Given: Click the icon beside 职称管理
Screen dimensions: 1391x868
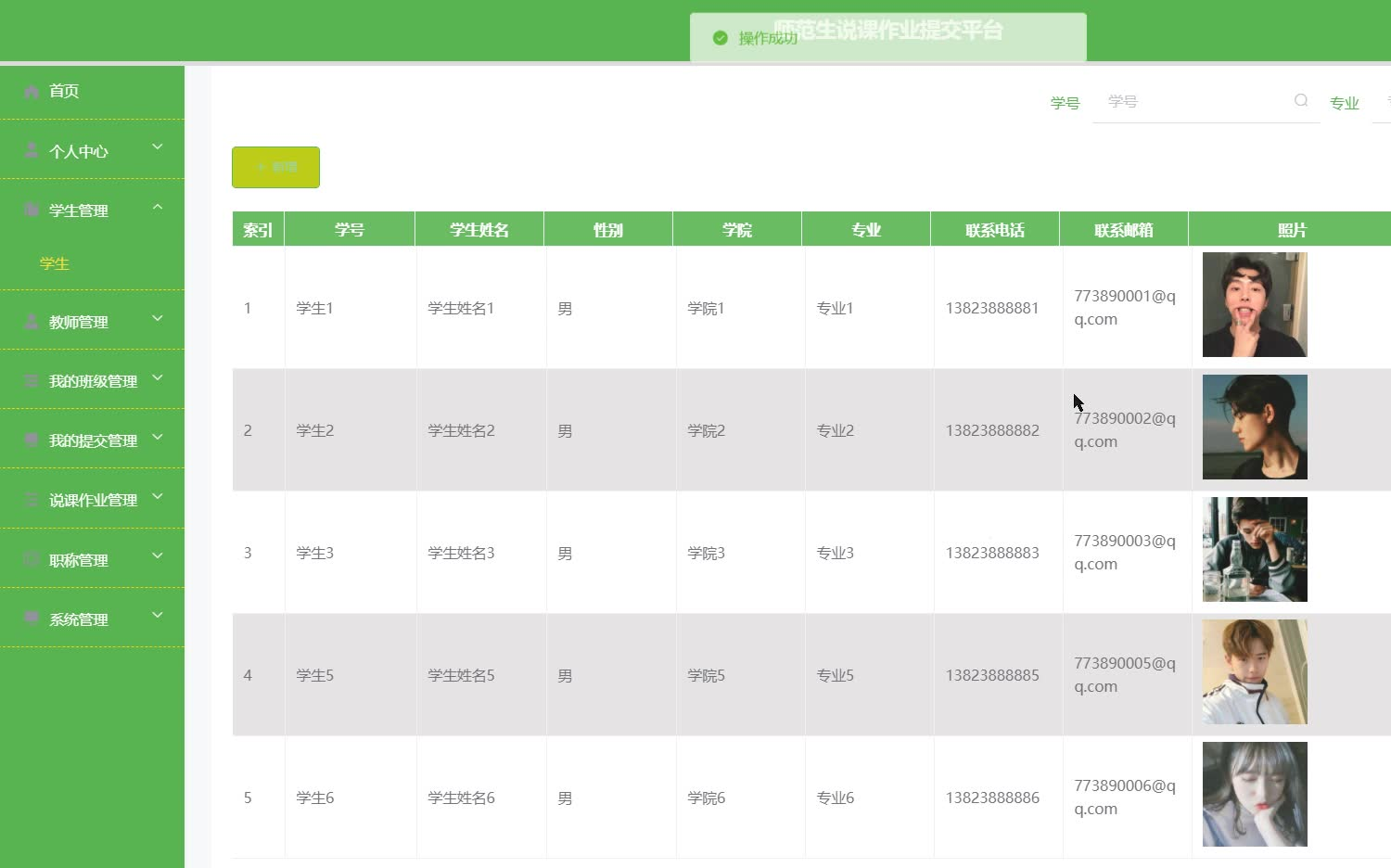Looking at the screenshot, I should pyautogui.click(x=32, y=560).
